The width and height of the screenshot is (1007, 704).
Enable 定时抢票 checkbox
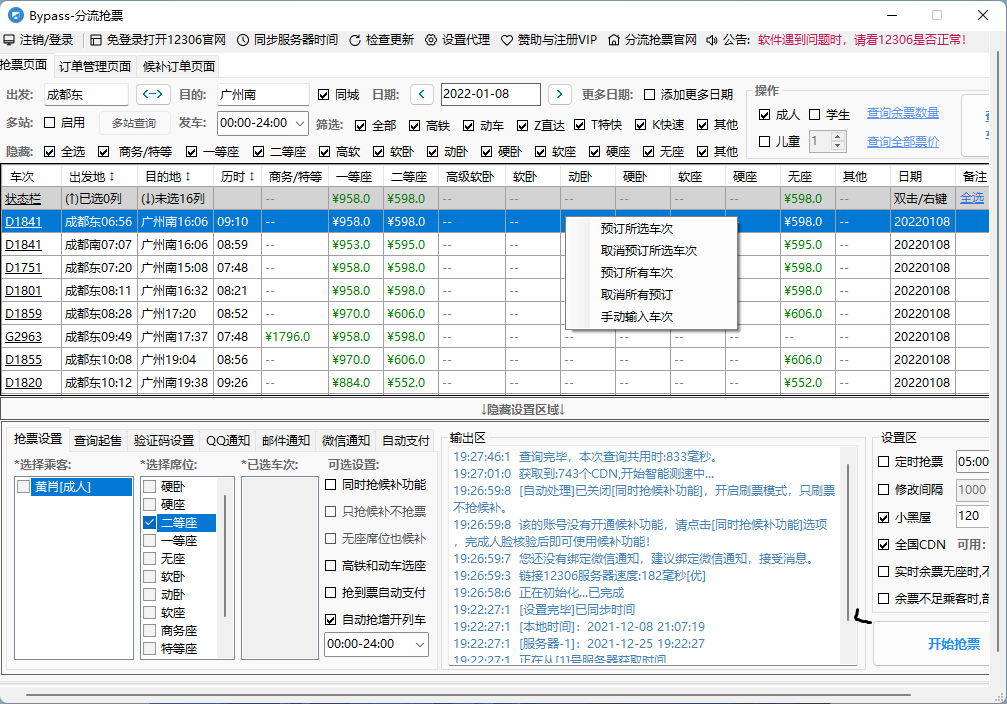pyautogui.click(x=884, y=462)
